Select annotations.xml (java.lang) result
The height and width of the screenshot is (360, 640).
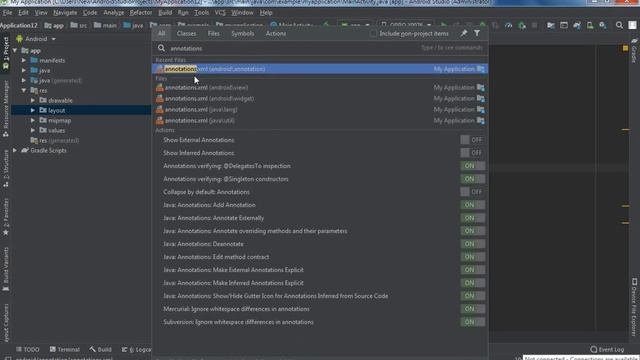click(x=320, y=109)
